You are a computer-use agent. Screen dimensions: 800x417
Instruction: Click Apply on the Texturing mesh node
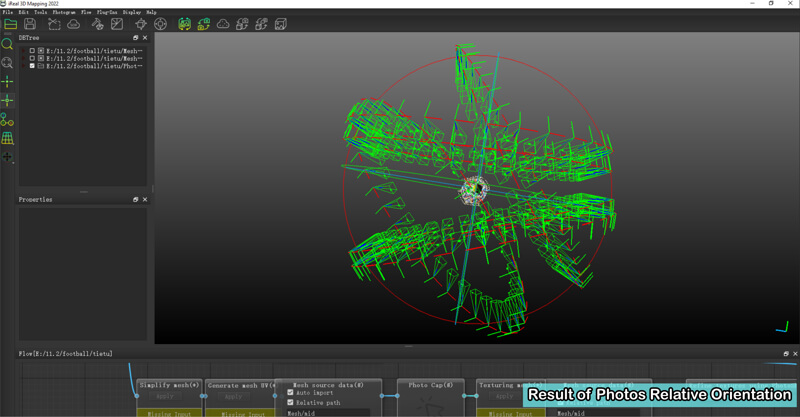(x=505, y=396)
